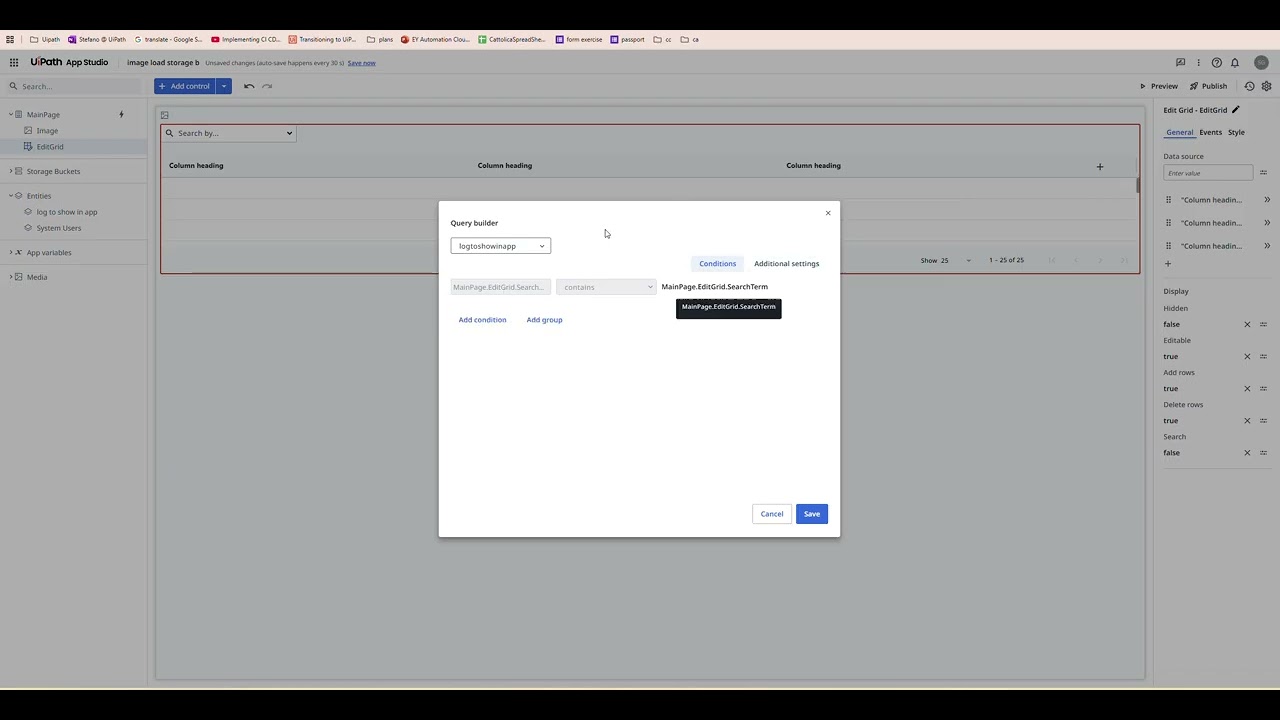
Task: Click the Add condition link
Action: [x=482, y=320]
